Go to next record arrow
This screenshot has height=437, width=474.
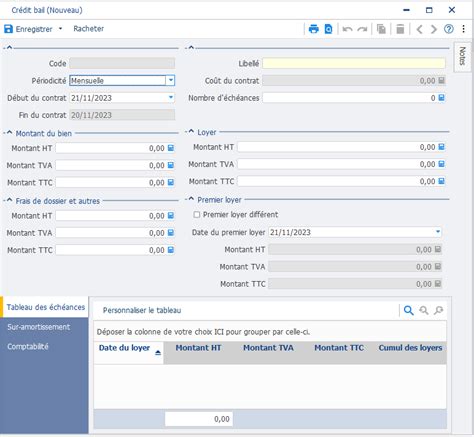tap(434, 29)
